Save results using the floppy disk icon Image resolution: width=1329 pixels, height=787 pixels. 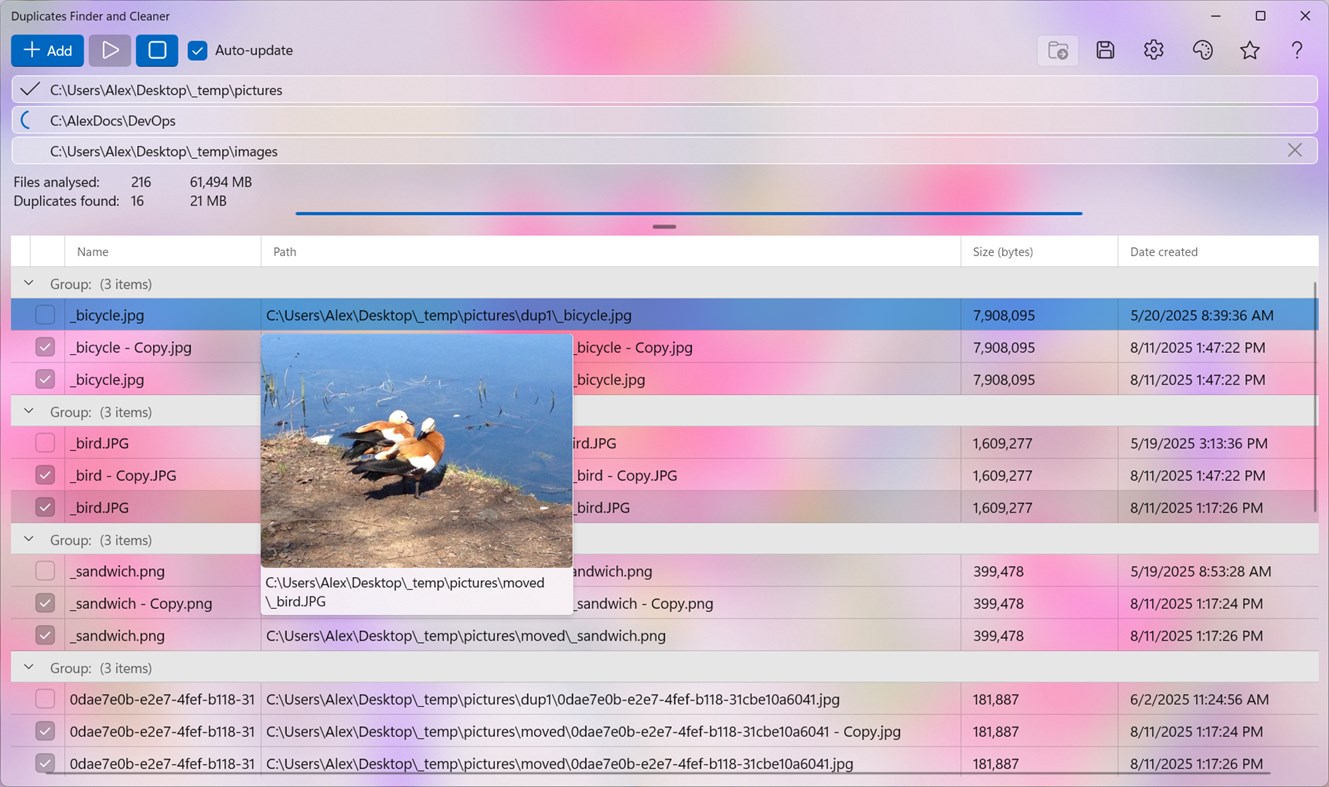coord(1105,49)
